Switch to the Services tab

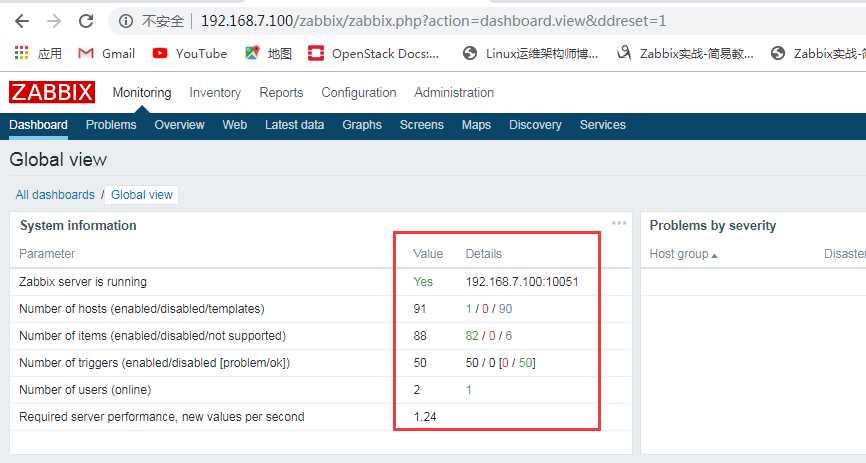coord(603,125)
